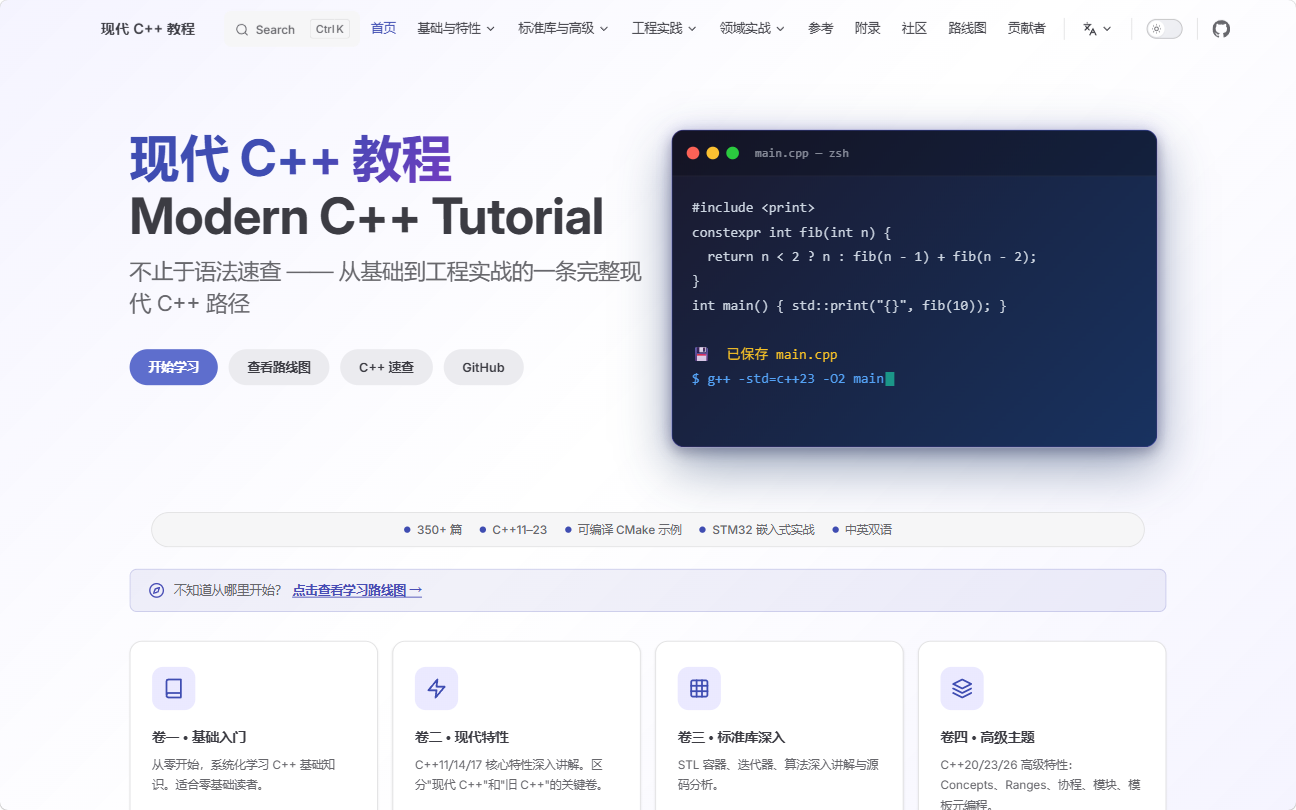Screen dimensions: 1296x810
Task: Open the 卷四 • 高级主题 card title
Action: click(988, 737)
